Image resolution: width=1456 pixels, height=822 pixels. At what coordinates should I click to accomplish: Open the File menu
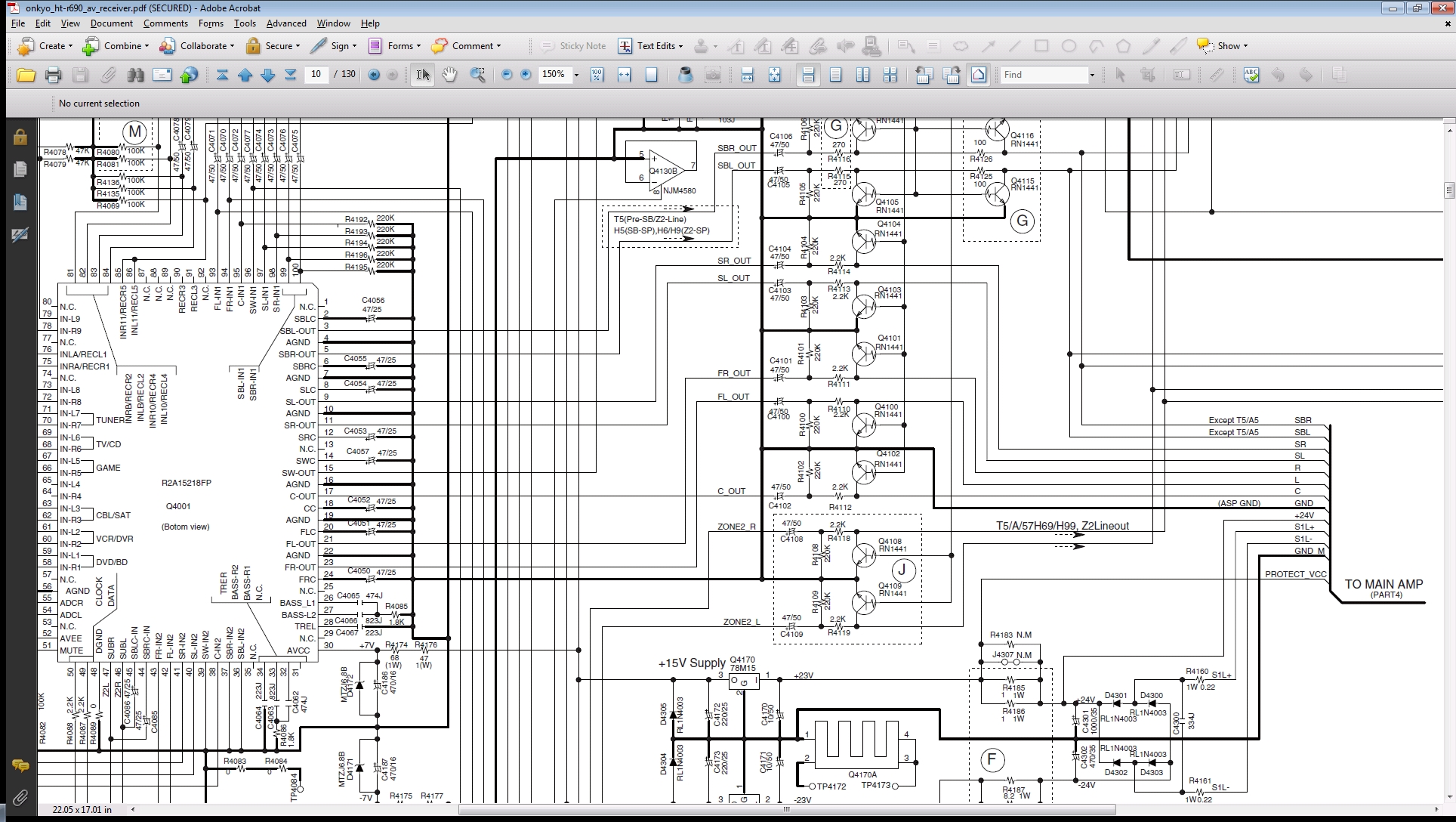tap(18, 23)
